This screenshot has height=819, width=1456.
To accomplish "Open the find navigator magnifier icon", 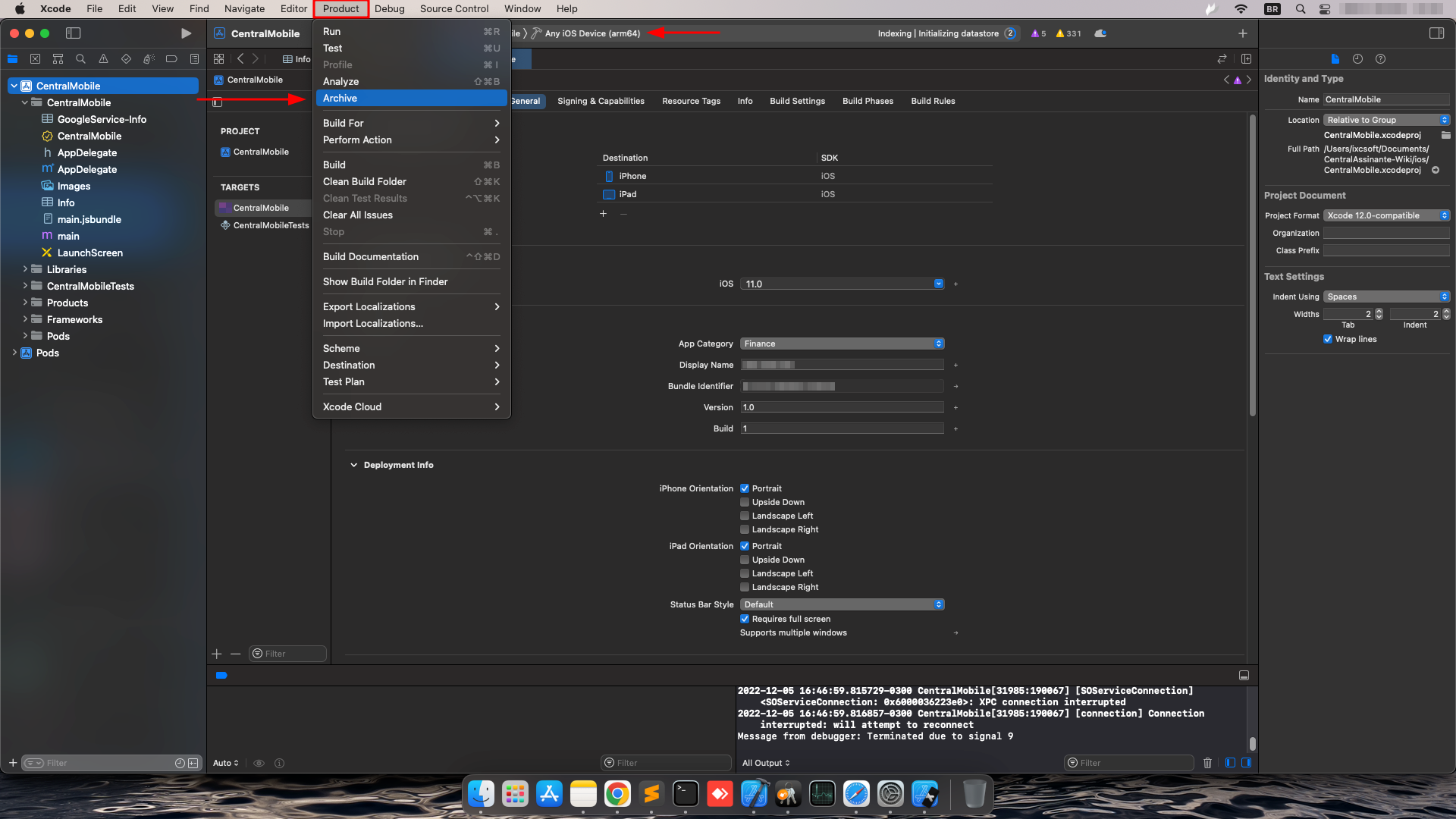I will point(80,59).
